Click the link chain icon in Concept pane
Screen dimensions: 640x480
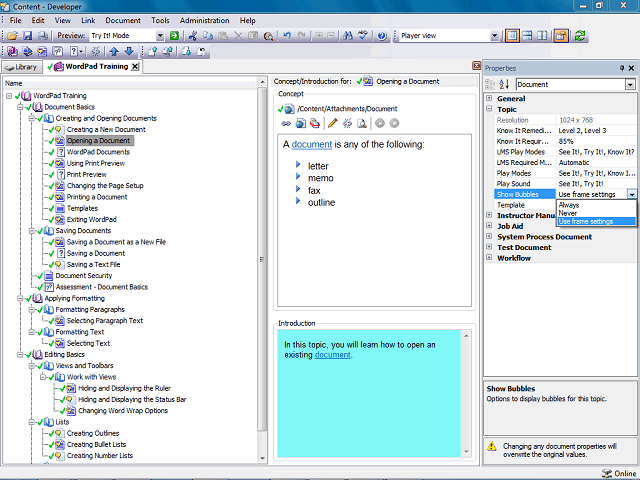pyautogui.click(x=286, y=123)
